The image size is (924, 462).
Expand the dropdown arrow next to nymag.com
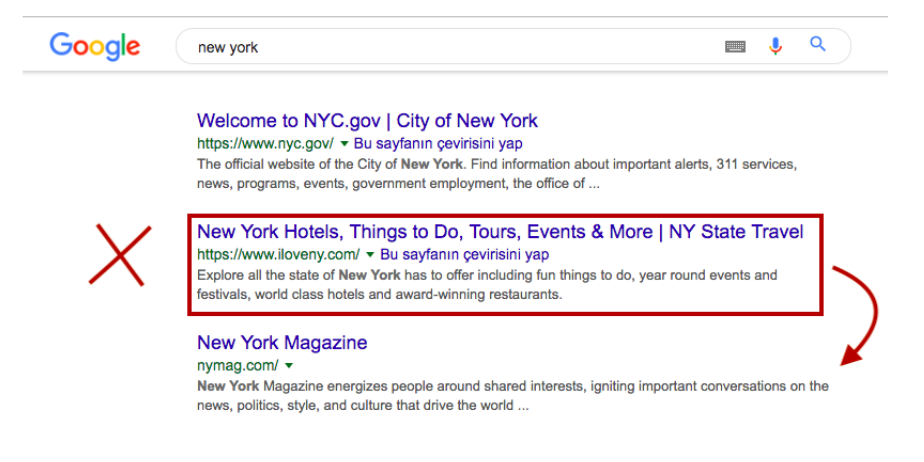pyautogui.click(x=289, y=365)
